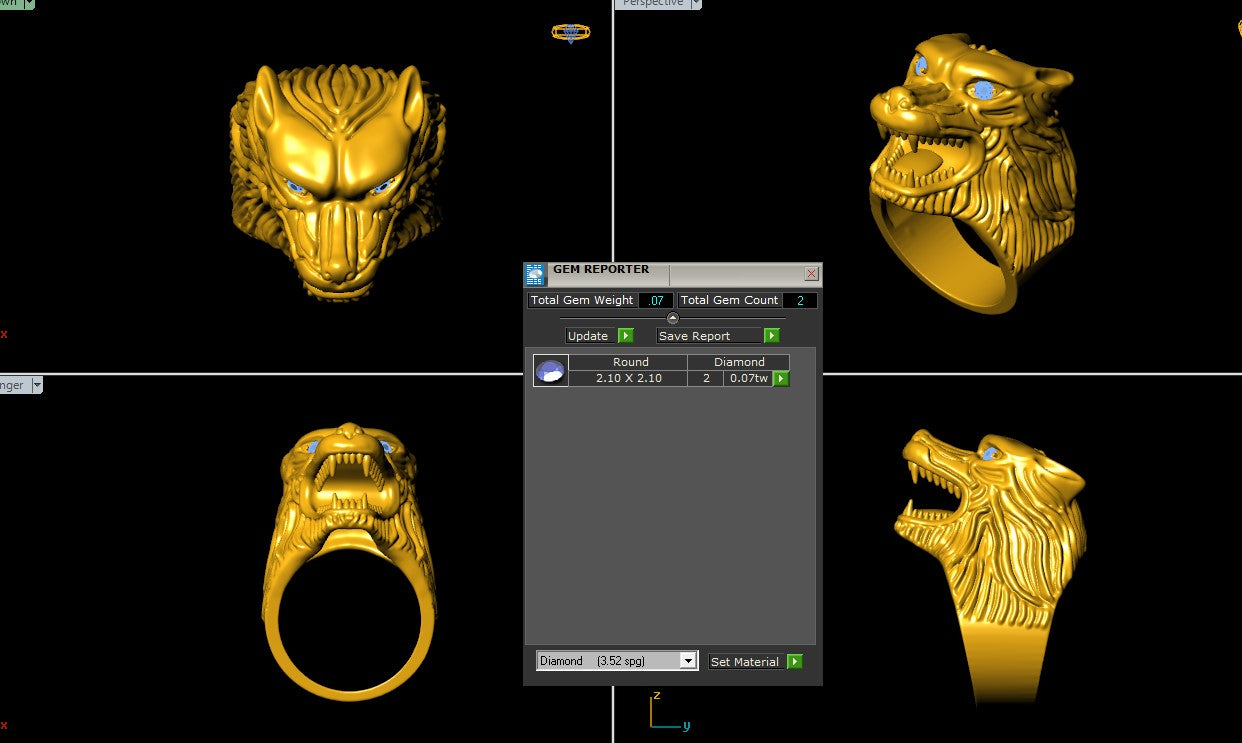
Task: Open the bottom-left viewport title dropdown arrow
Action: point(36,385)
